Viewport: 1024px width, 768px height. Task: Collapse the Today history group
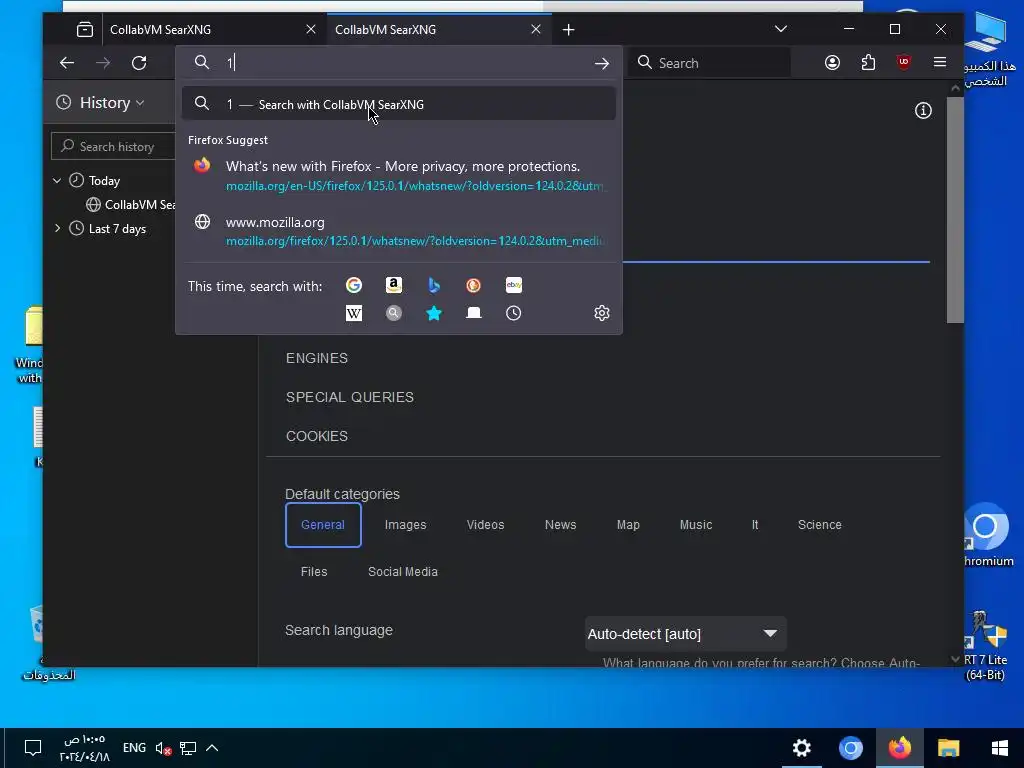pos(57,180)
